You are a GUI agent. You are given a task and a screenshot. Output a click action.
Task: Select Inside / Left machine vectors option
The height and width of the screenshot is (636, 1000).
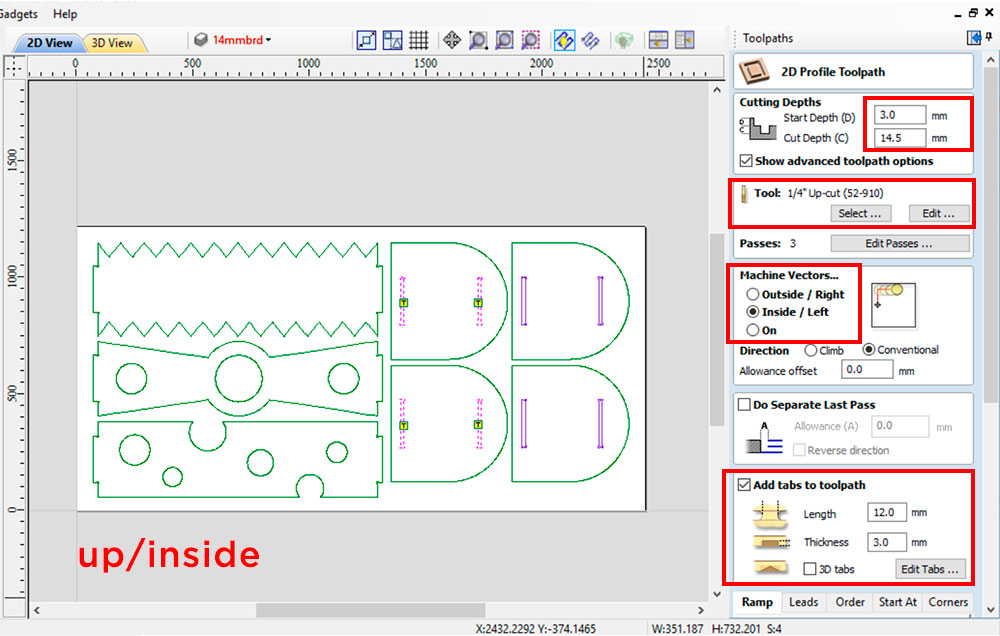[x=753, y=312]
